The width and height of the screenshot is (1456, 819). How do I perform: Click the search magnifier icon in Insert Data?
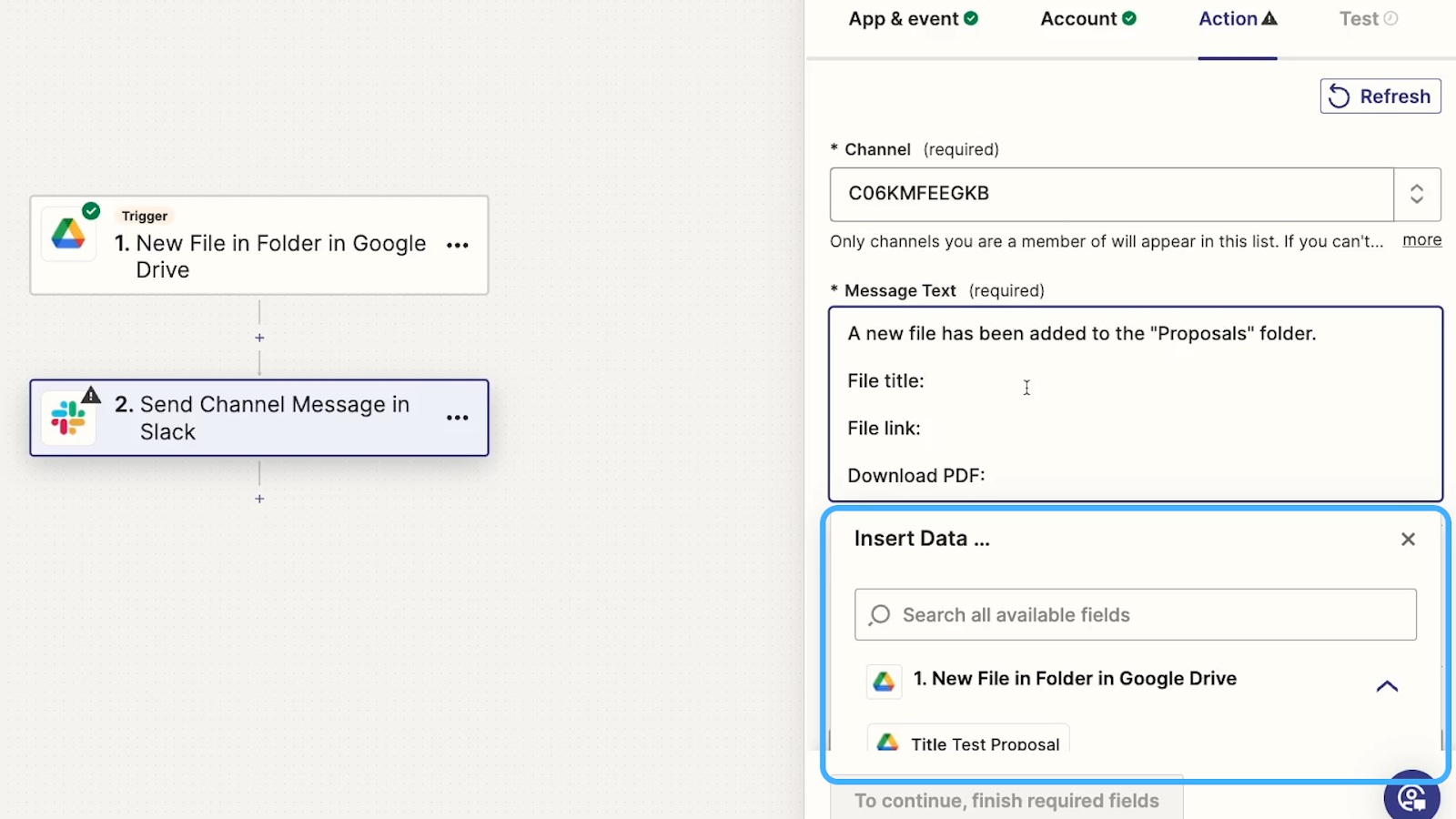pos(879,615)
